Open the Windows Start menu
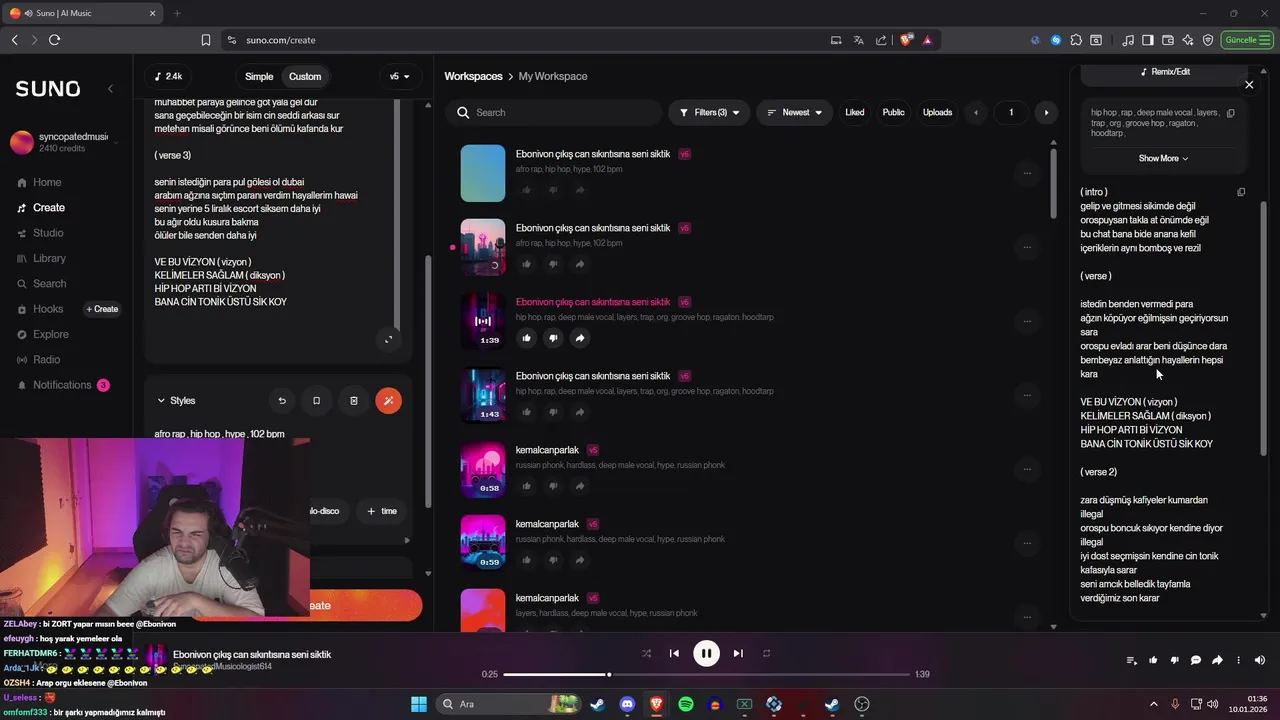Image resolution: width=1280 pixels, height=720 pixels. click(418, 704)
